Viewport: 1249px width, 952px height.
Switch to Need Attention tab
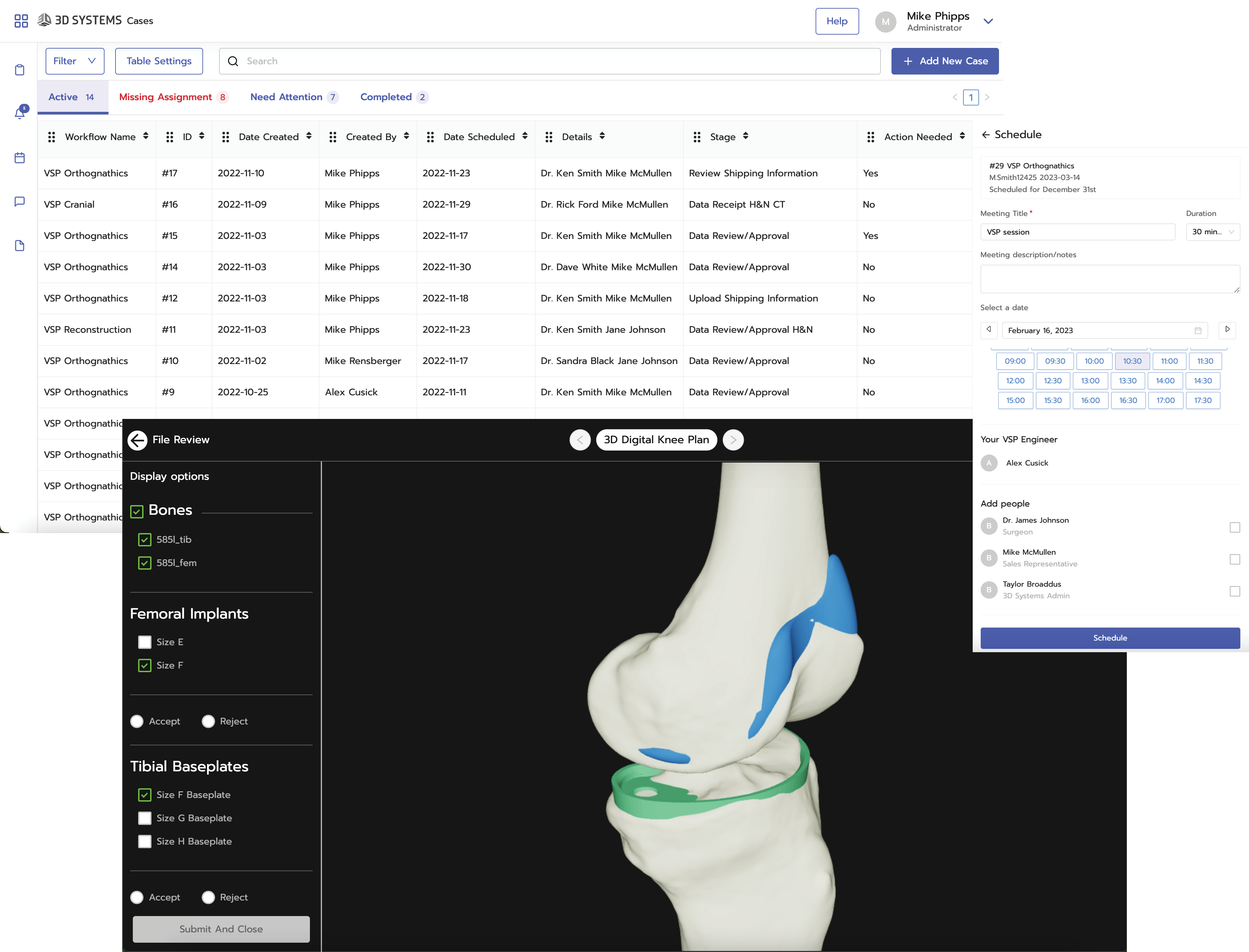tap(294, 97)
